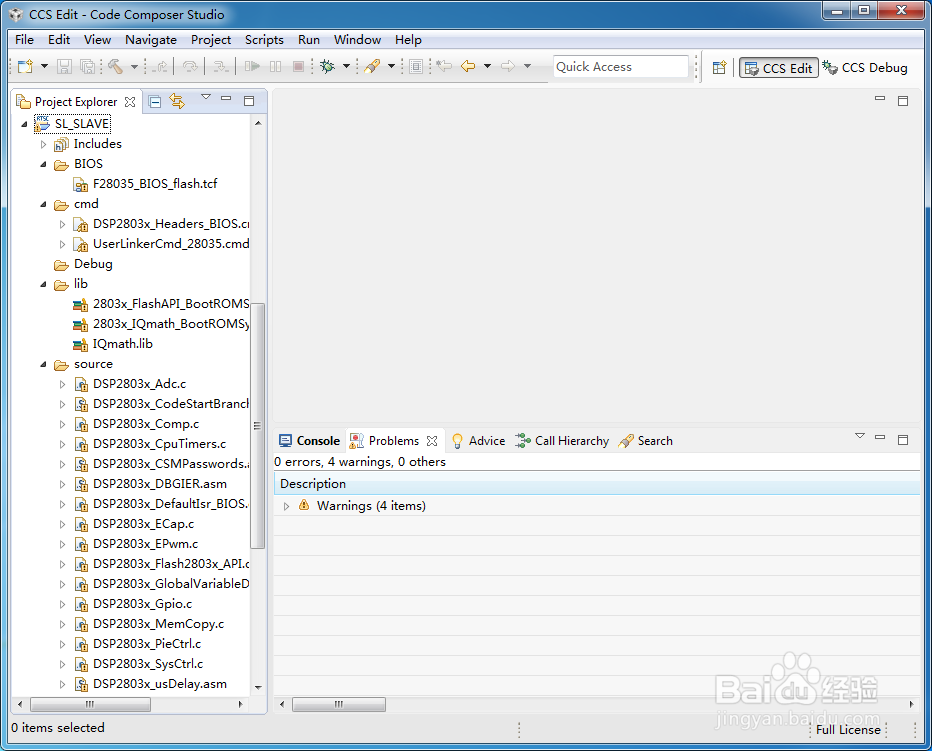Collapse the cmd folder
Image resolution: width=932 pixels, height=751 pixels.
[43, 204]
